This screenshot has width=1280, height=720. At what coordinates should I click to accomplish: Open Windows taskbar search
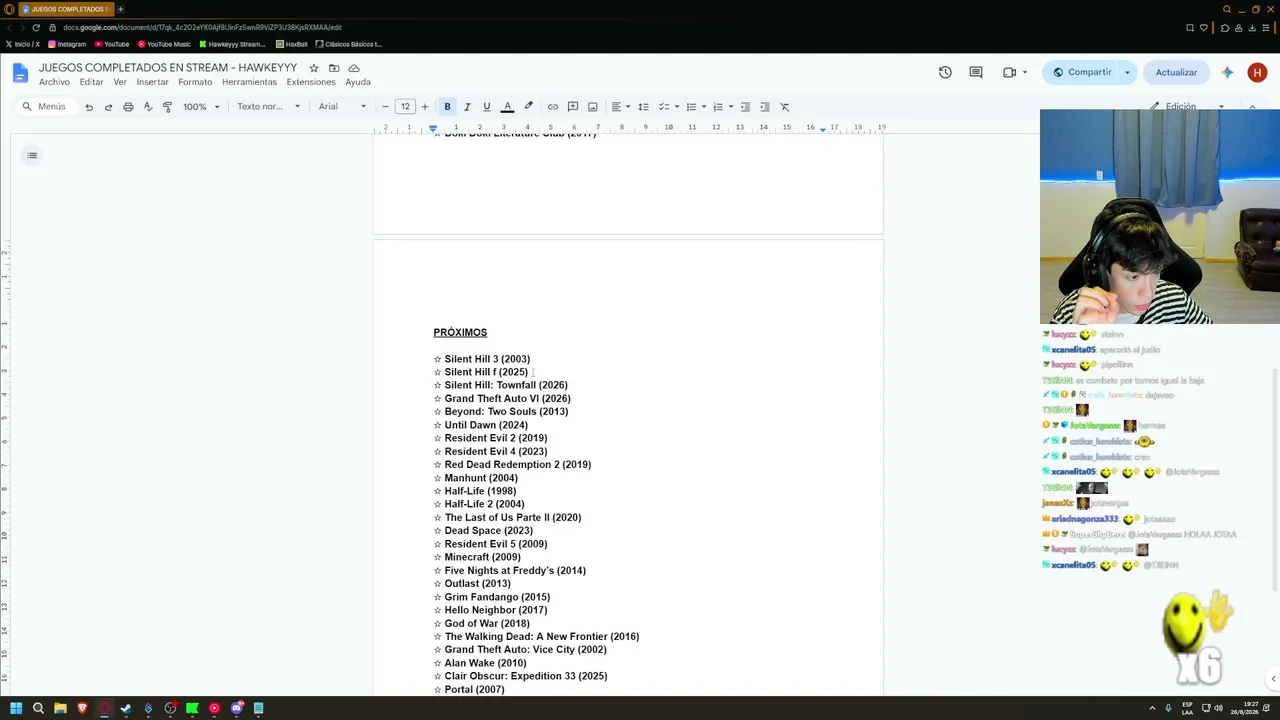[38, 708]
